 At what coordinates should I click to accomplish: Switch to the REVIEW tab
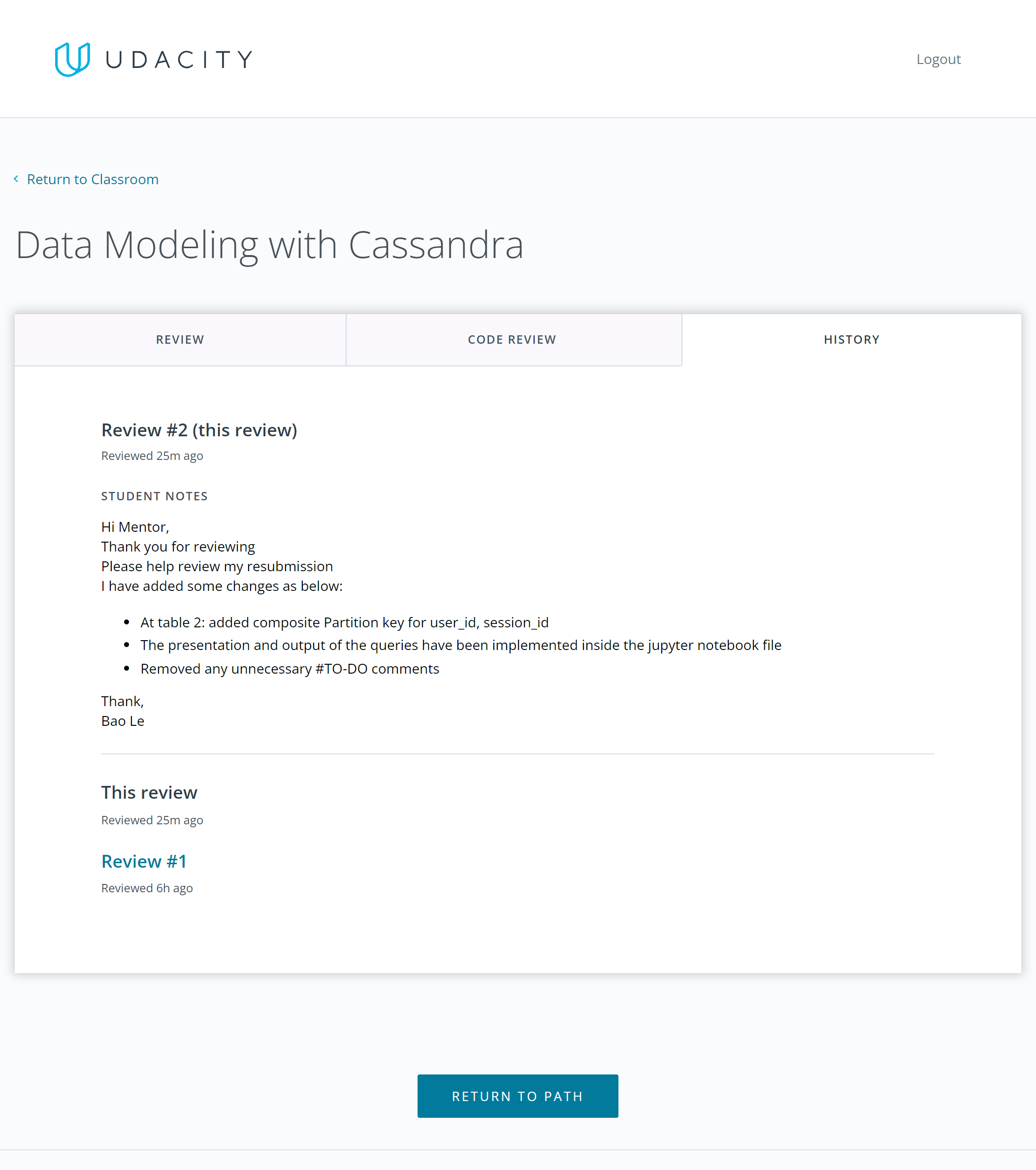180,339
